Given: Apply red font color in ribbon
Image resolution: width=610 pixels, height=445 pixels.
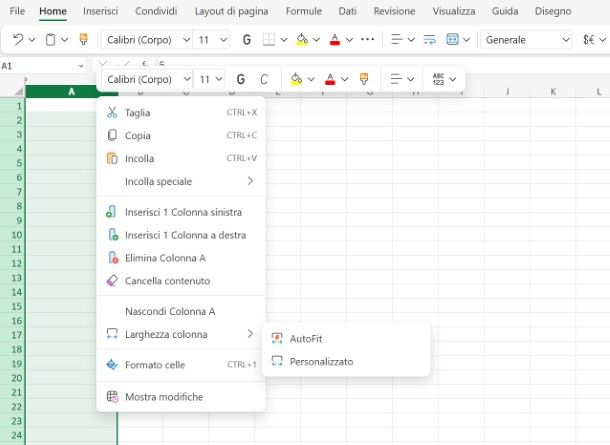Looking at the screenshot, I should point(335,40).
